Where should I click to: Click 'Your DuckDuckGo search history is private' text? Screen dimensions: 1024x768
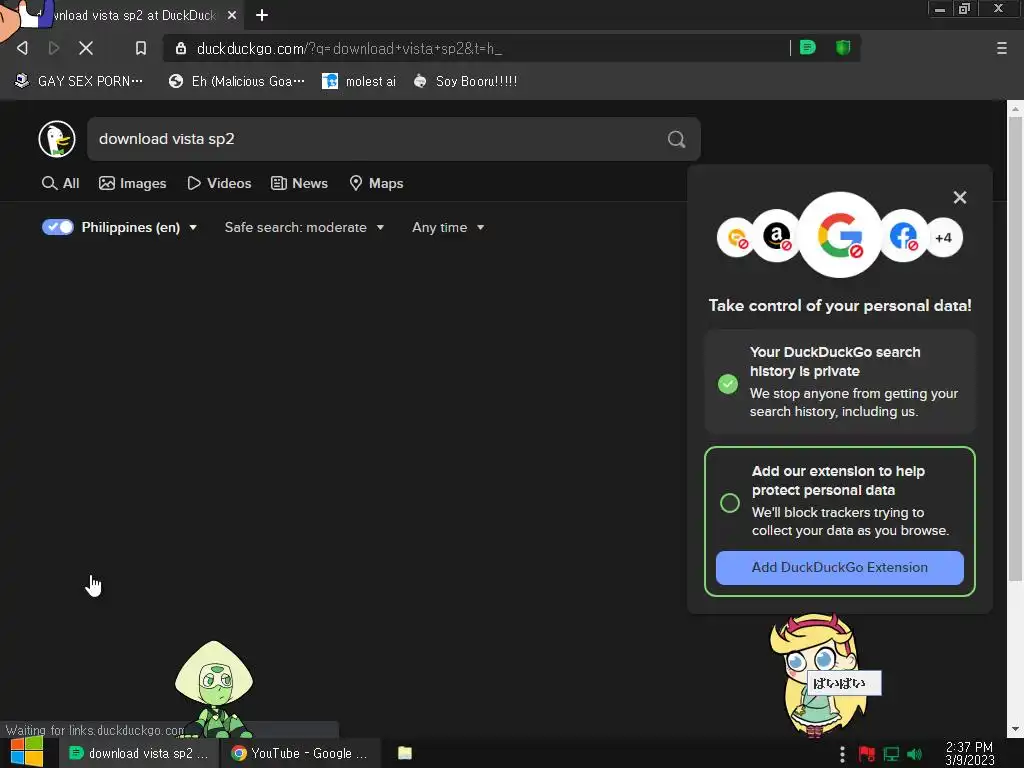point(835,361)
